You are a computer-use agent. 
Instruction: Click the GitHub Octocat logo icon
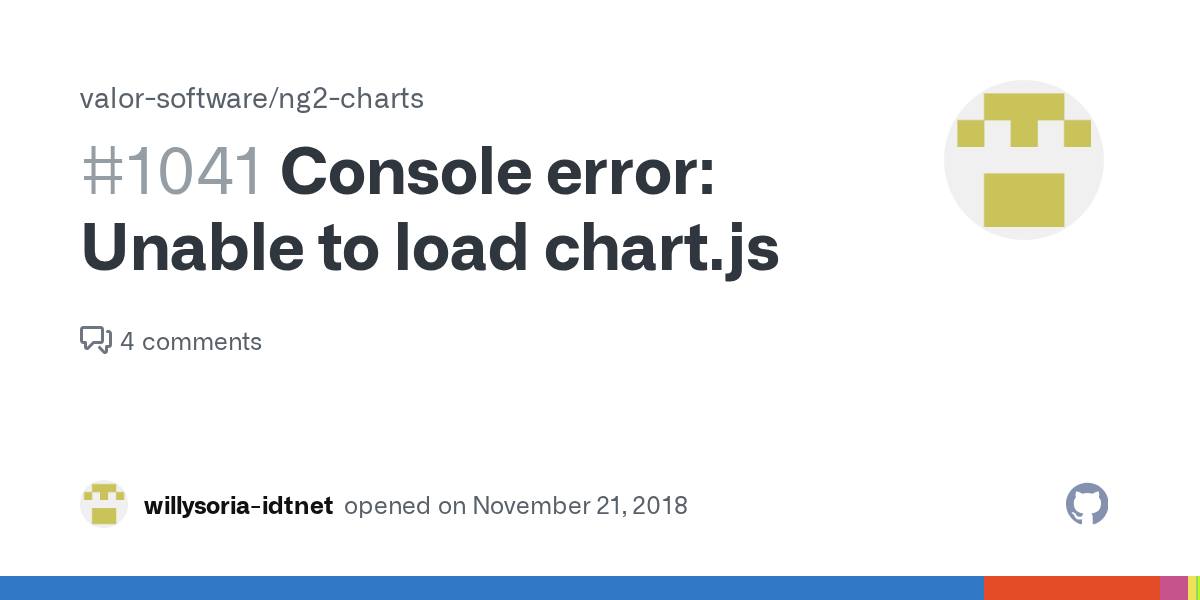pyautogui.click(x=1087, y=504)
